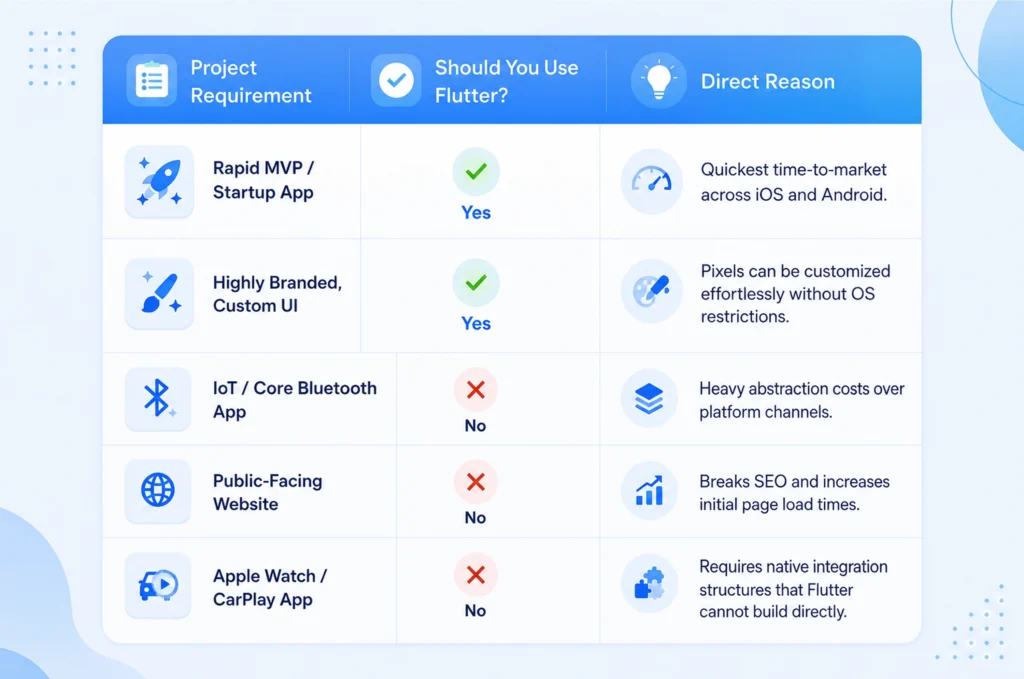1024x679 pixels.
Task: Click the Bluetooth icon in IoT row
Action: (x=157, y=398)
